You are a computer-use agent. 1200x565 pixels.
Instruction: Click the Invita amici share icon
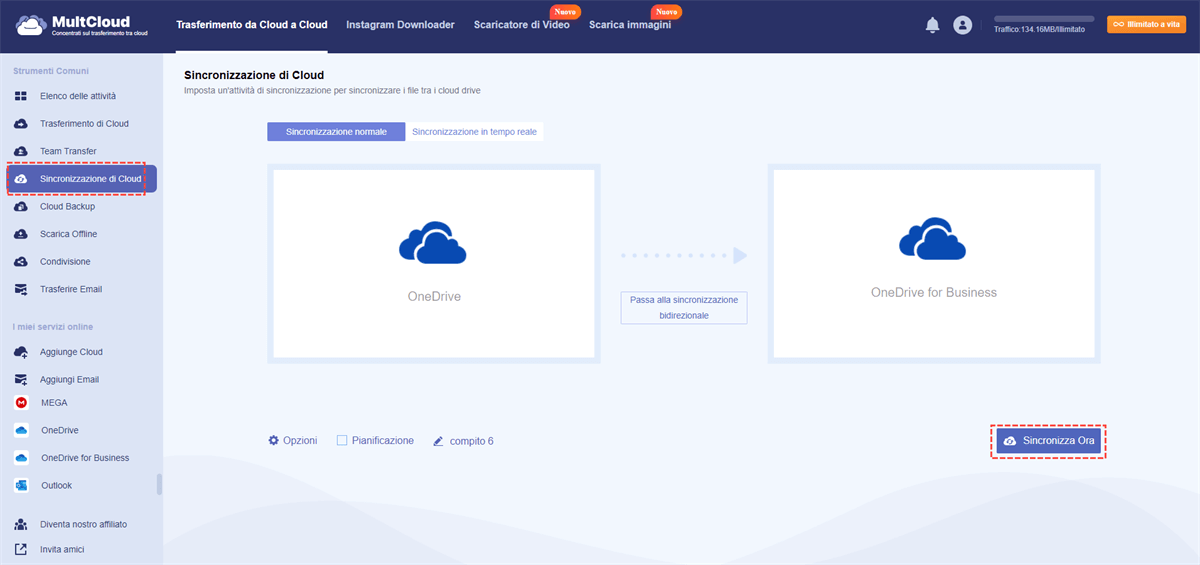pos(21,549)
